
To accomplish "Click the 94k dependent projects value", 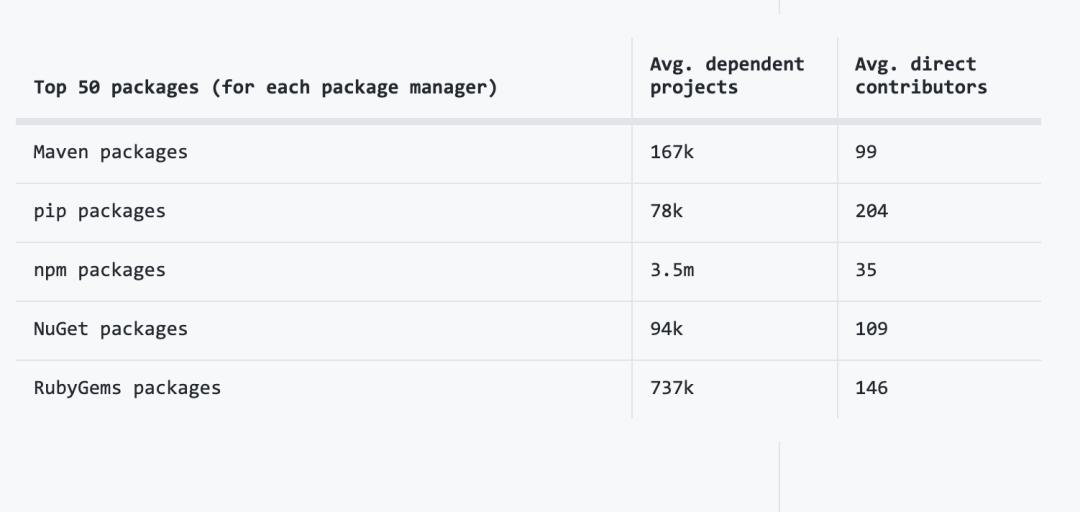I will pyautogui.click(x=666, y=329).
